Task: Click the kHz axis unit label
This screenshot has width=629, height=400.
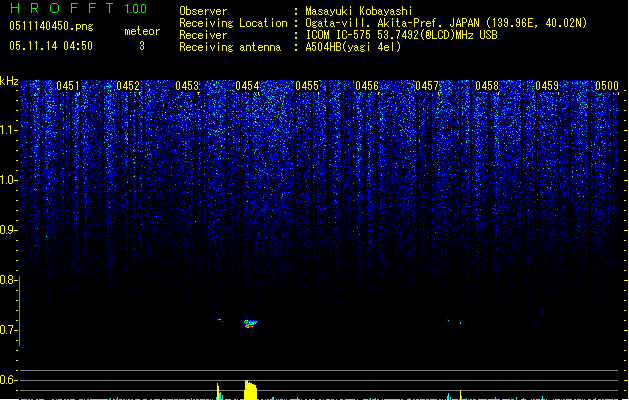Action: (x=9, y=81)
